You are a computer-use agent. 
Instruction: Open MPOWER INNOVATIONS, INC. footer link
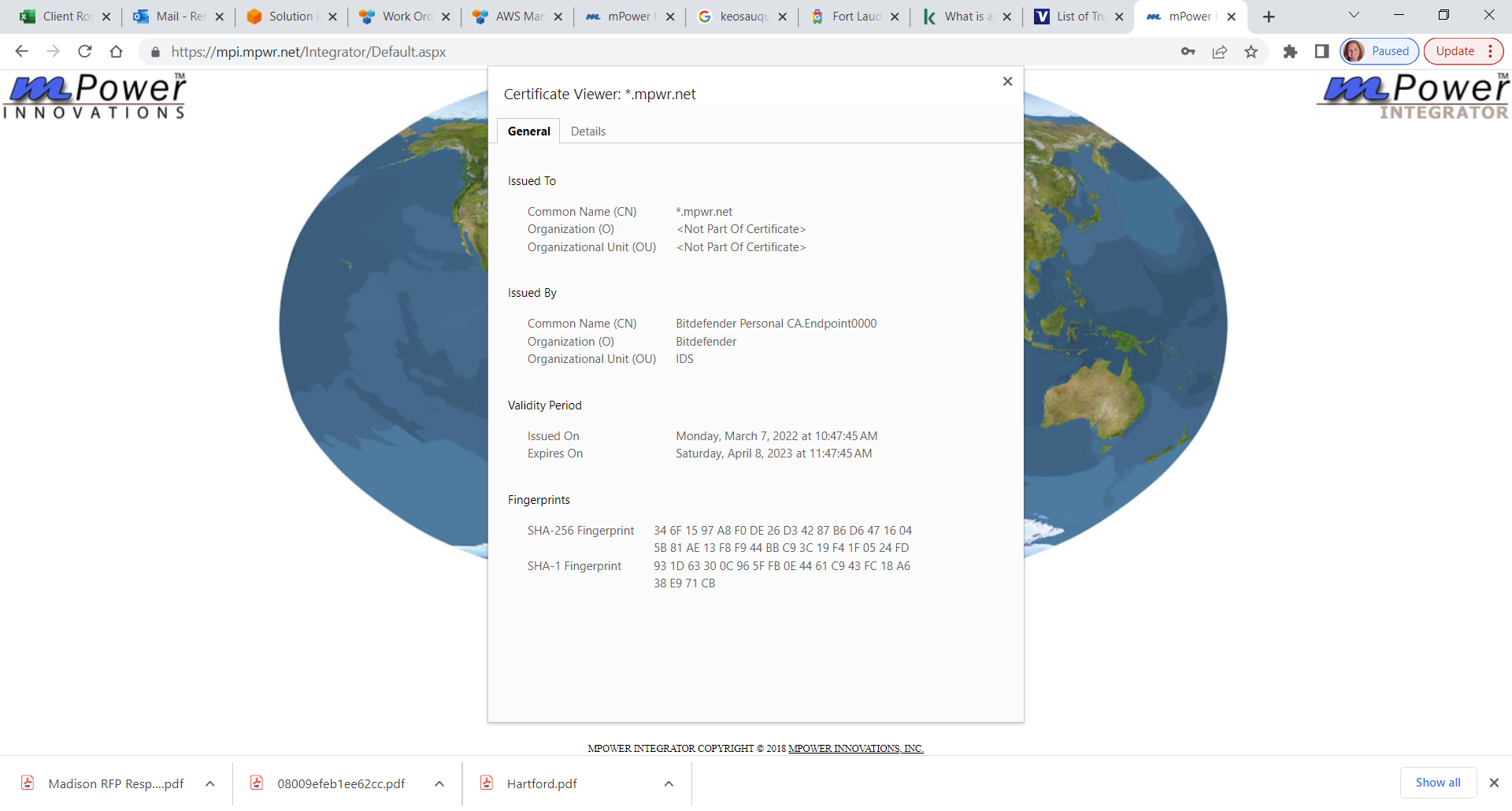pos(856,749)
